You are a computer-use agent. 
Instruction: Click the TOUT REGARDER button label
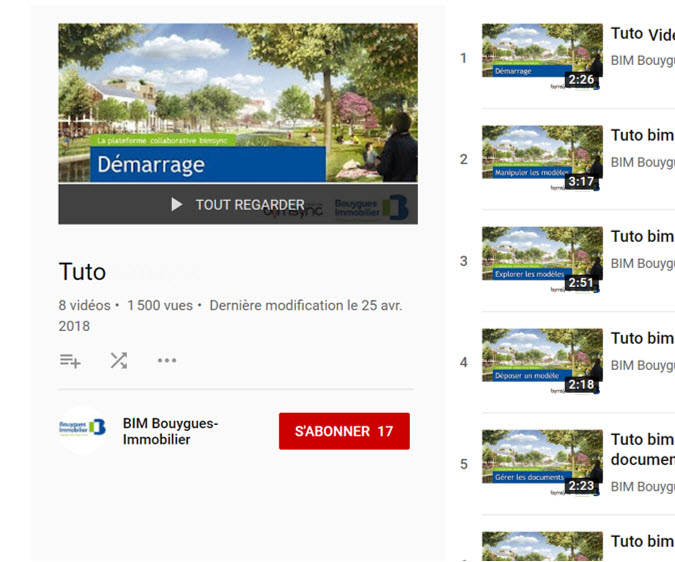click(x=250, y=205)
